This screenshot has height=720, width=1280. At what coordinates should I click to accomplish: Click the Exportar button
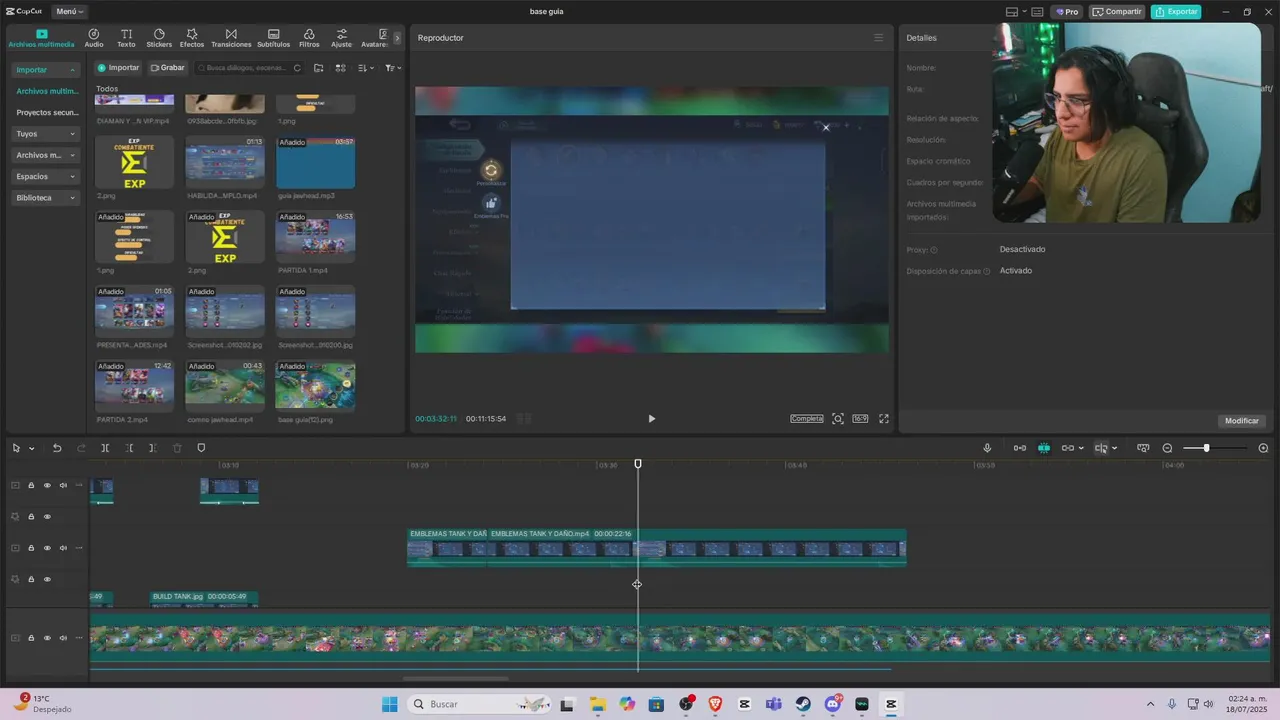pos(1176,12)
